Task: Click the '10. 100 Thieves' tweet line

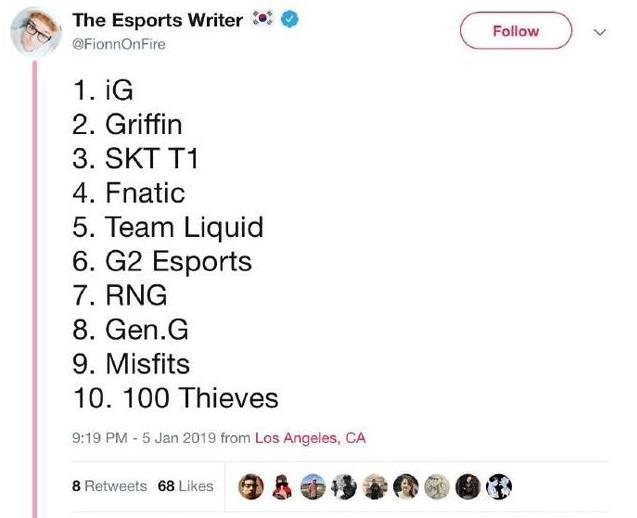Action: (176, 397)
